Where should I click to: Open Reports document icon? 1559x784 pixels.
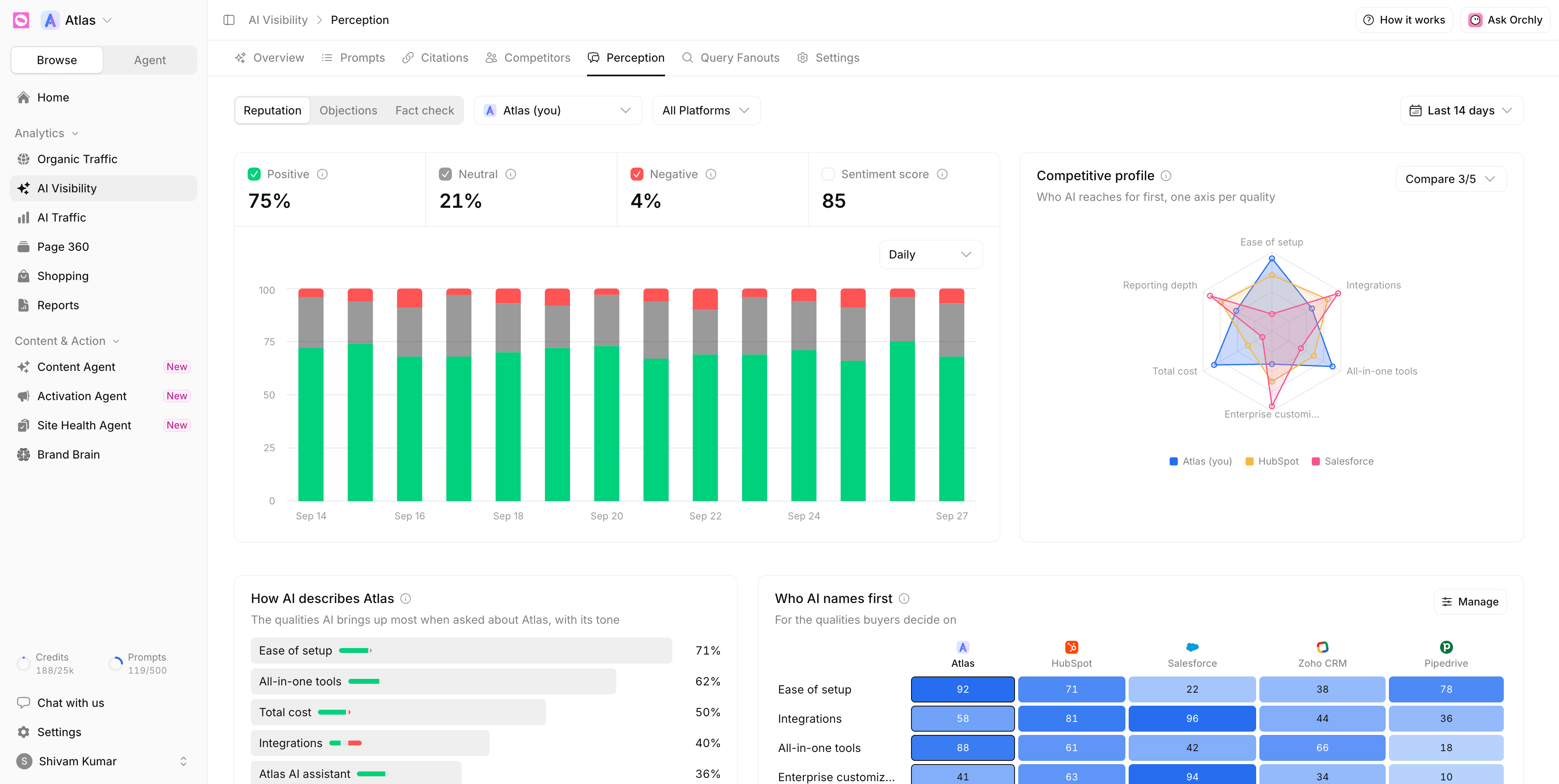24,306
